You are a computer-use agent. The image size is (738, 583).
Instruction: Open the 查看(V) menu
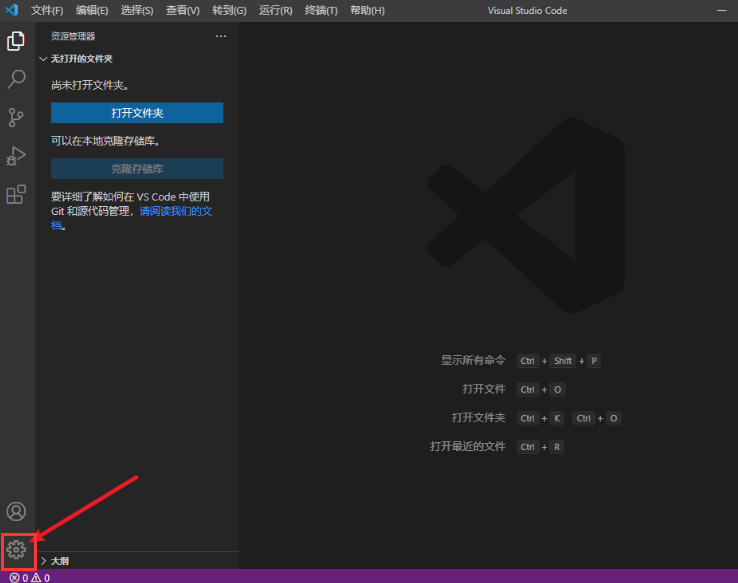(x=182, y=10)
